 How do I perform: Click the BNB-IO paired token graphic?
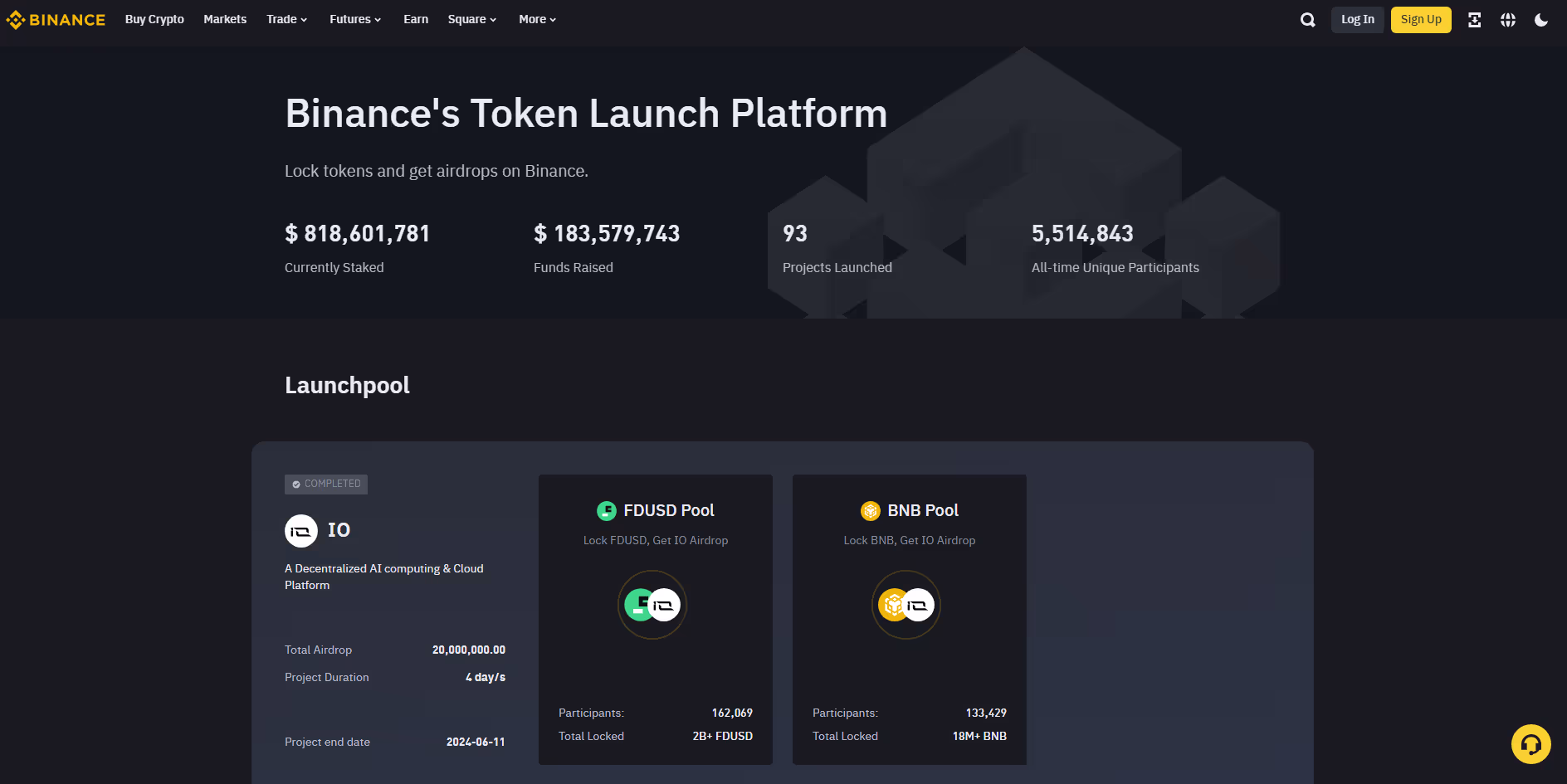tap(906, 605)
